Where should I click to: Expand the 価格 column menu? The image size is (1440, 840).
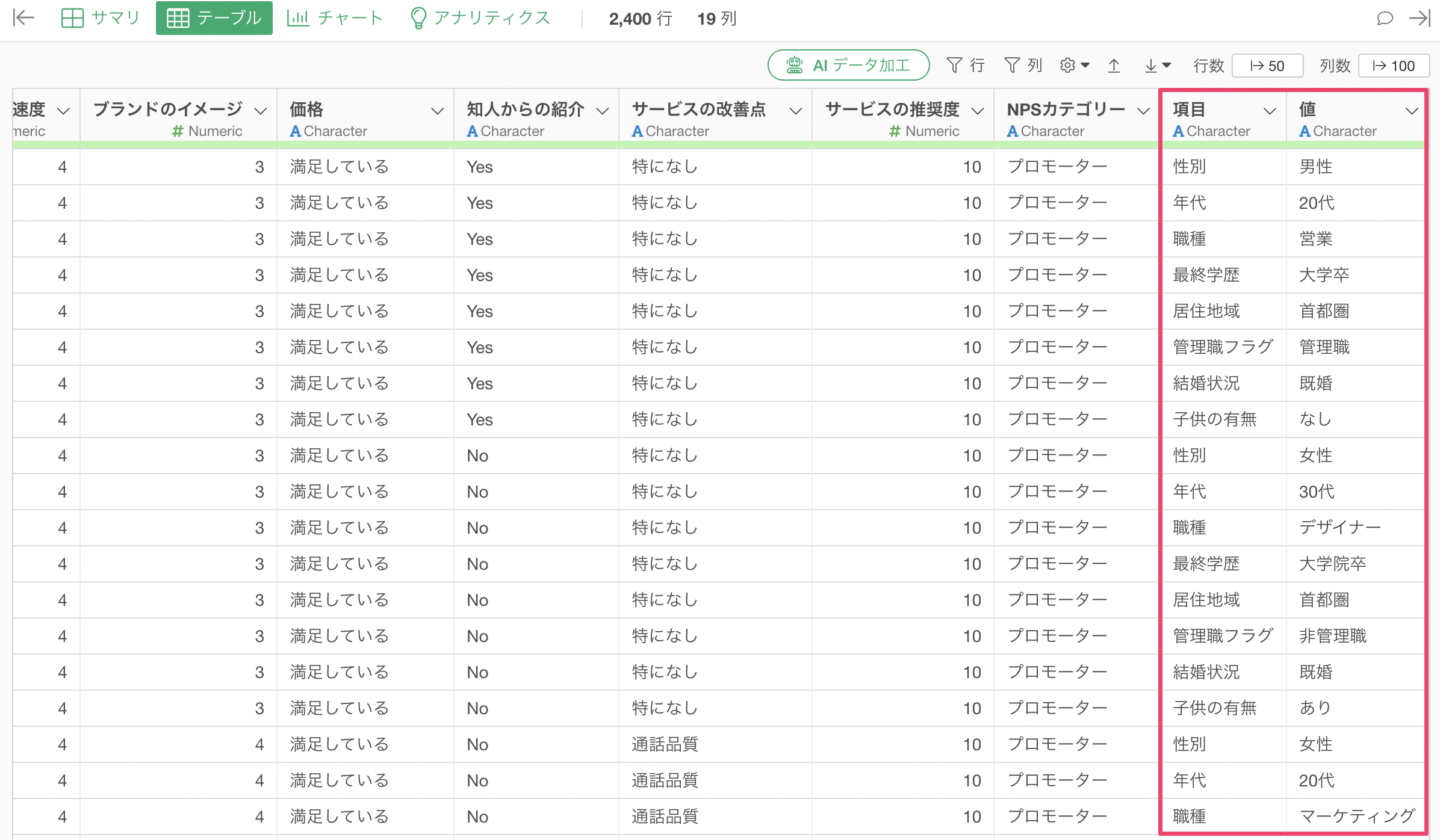(438, 111)
